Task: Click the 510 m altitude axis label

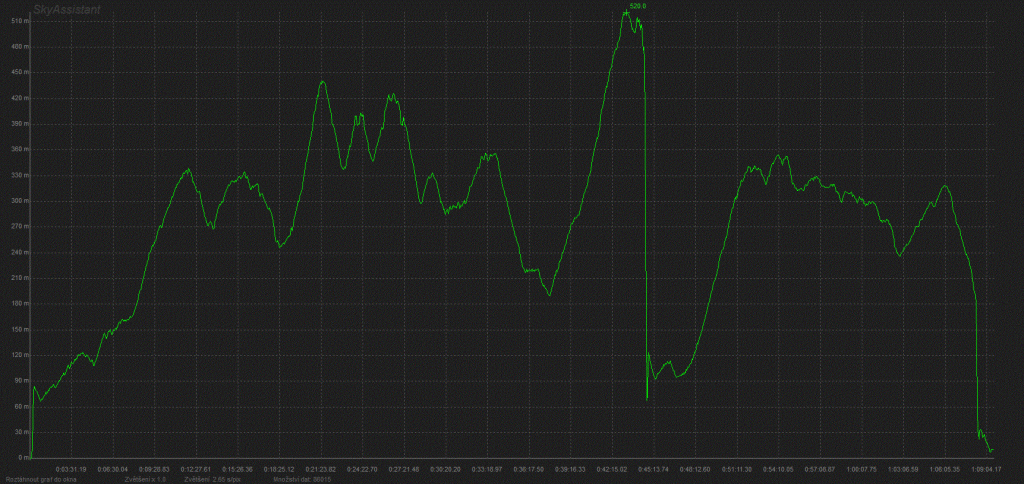Action: (19, 47)
